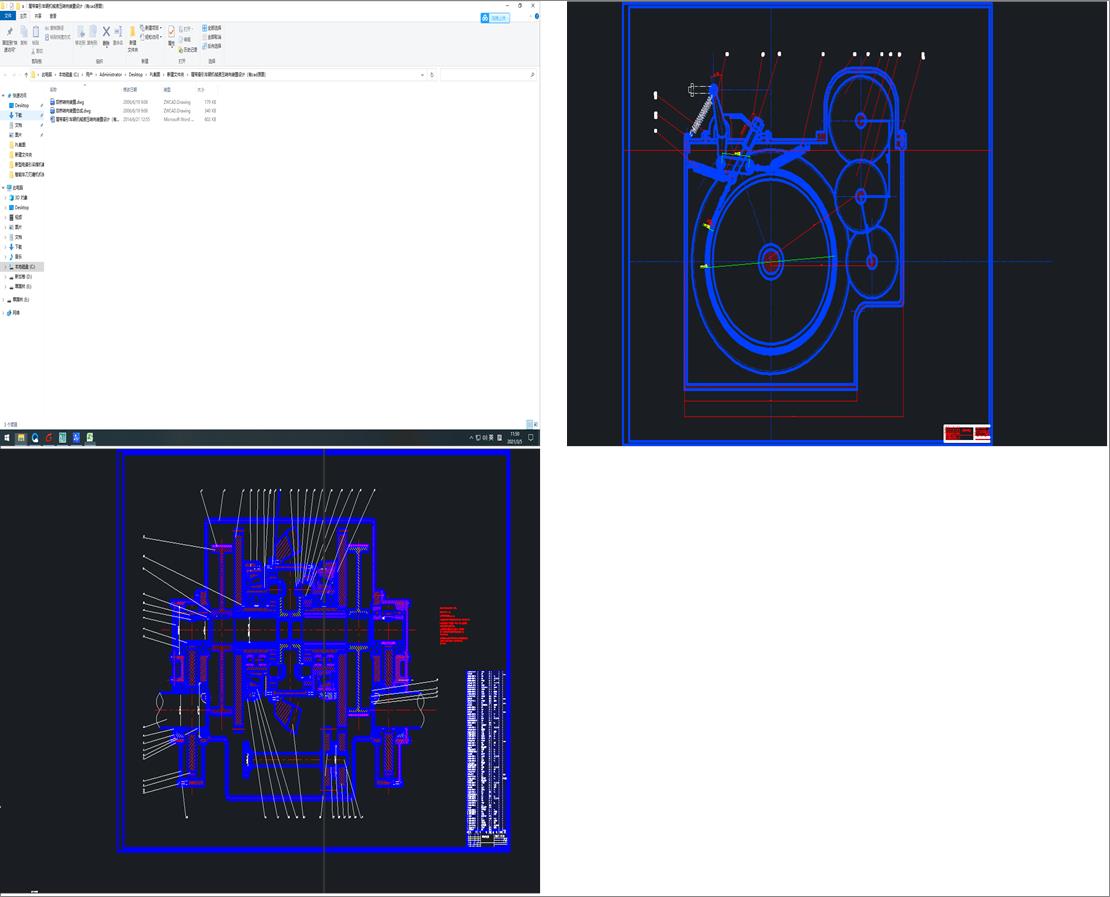Open Desktop under Quick Access in the sidebar
The image size is (1110, 897).
pos(22,105)
